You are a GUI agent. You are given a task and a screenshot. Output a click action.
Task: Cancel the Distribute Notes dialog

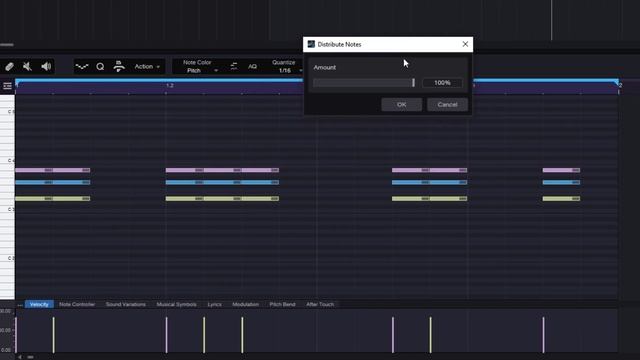tap(447, 104)
